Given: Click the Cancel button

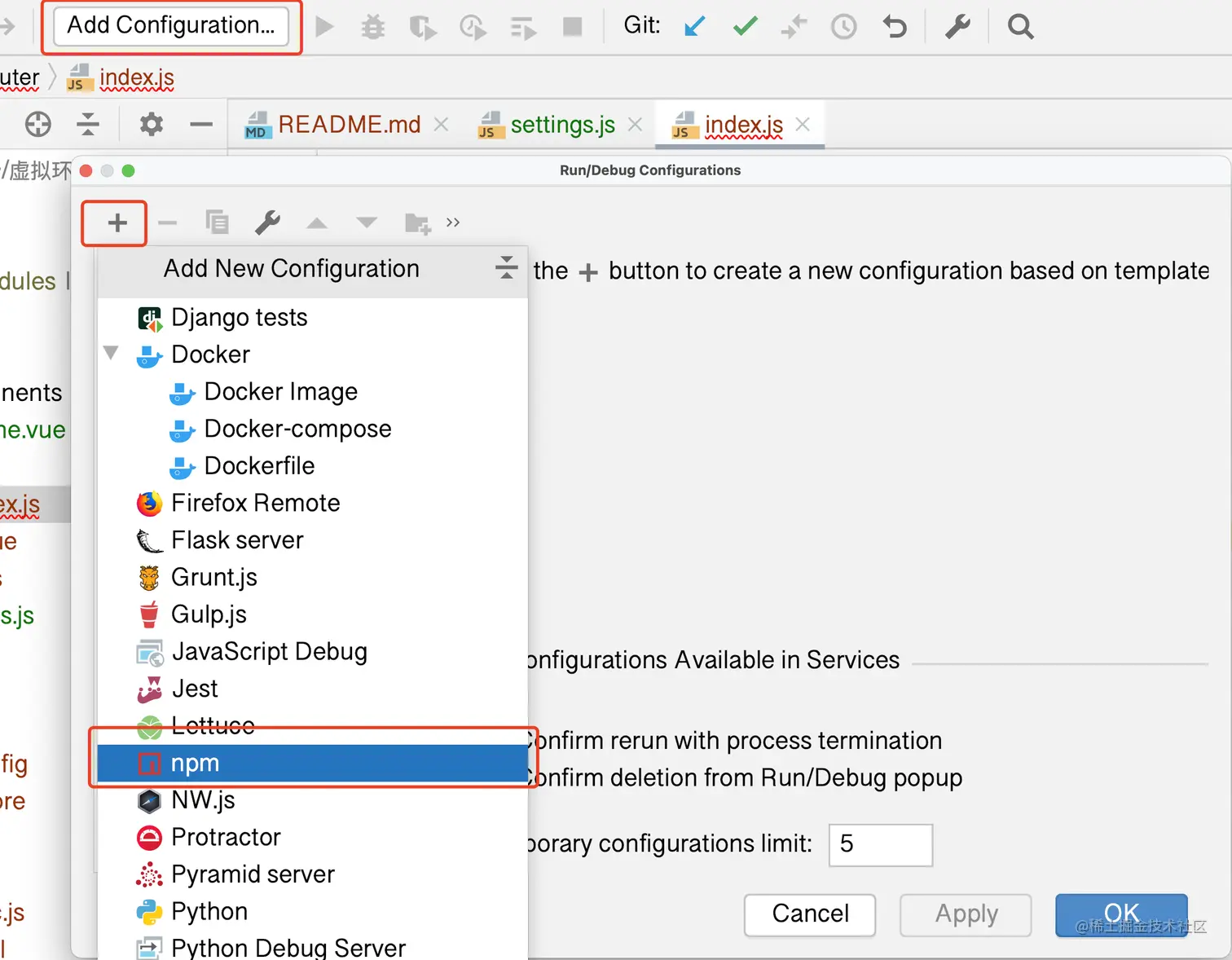Looking at the screenshot, I should [810, 914].
